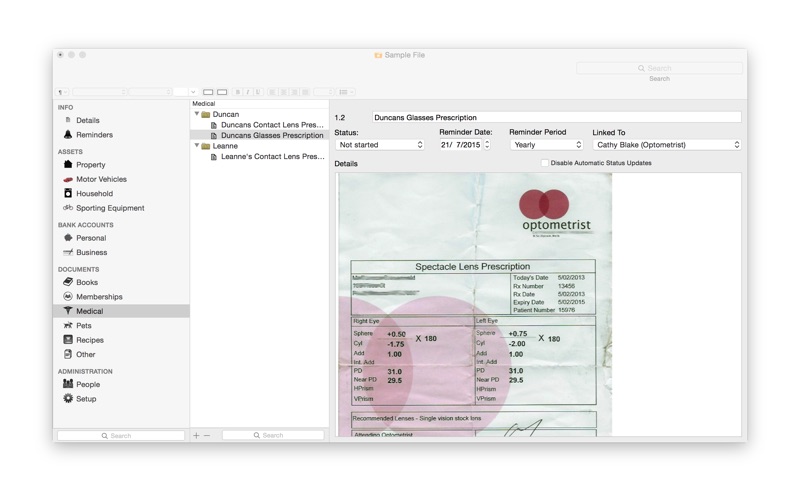Select the Personal bank accounts entry
Viewport: 800px width, 500px height.
coord(91,238)
